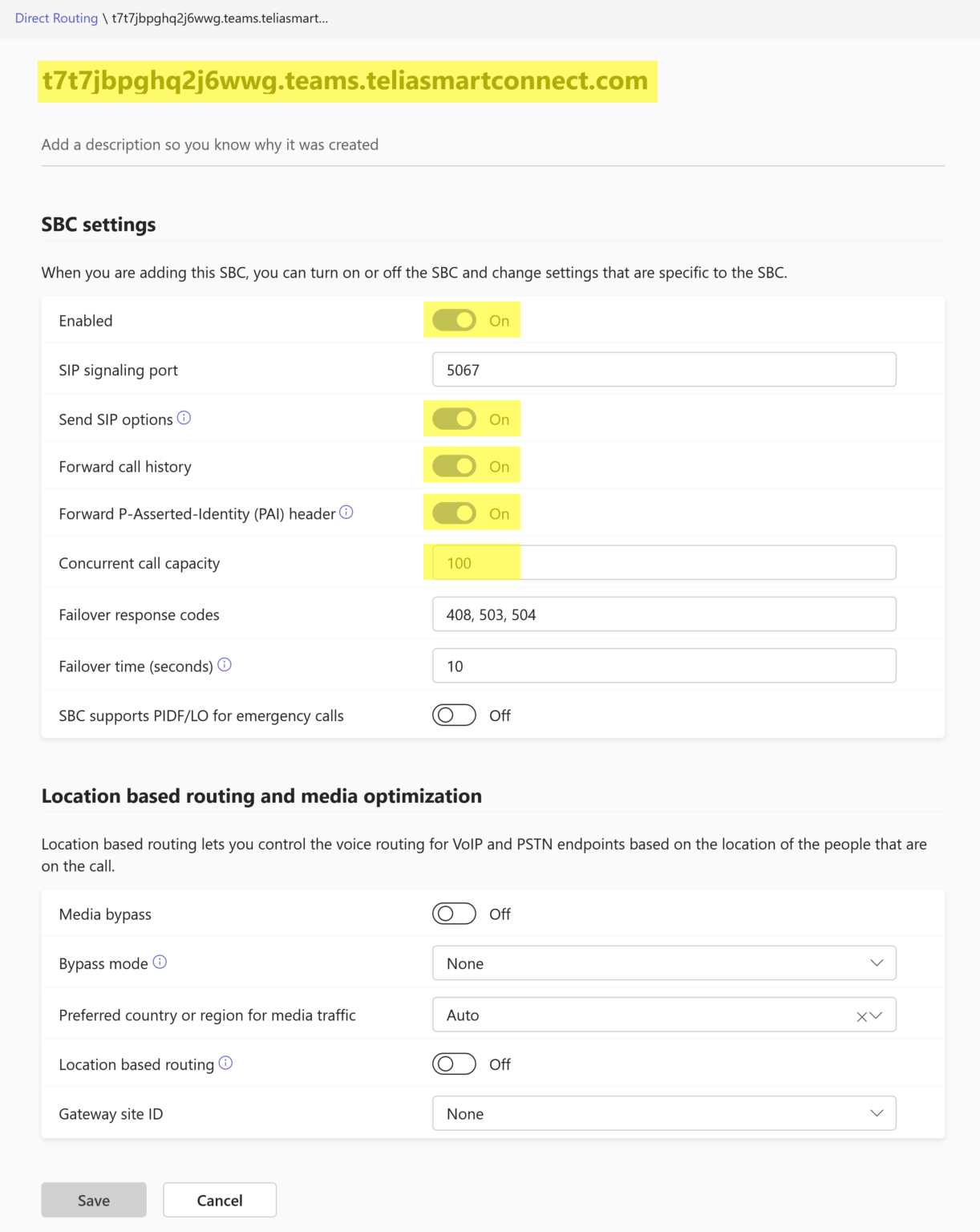The height and width of the screenshot is (1232, 980).
Task: Click the description text field
Action: [x=492, y=145]
